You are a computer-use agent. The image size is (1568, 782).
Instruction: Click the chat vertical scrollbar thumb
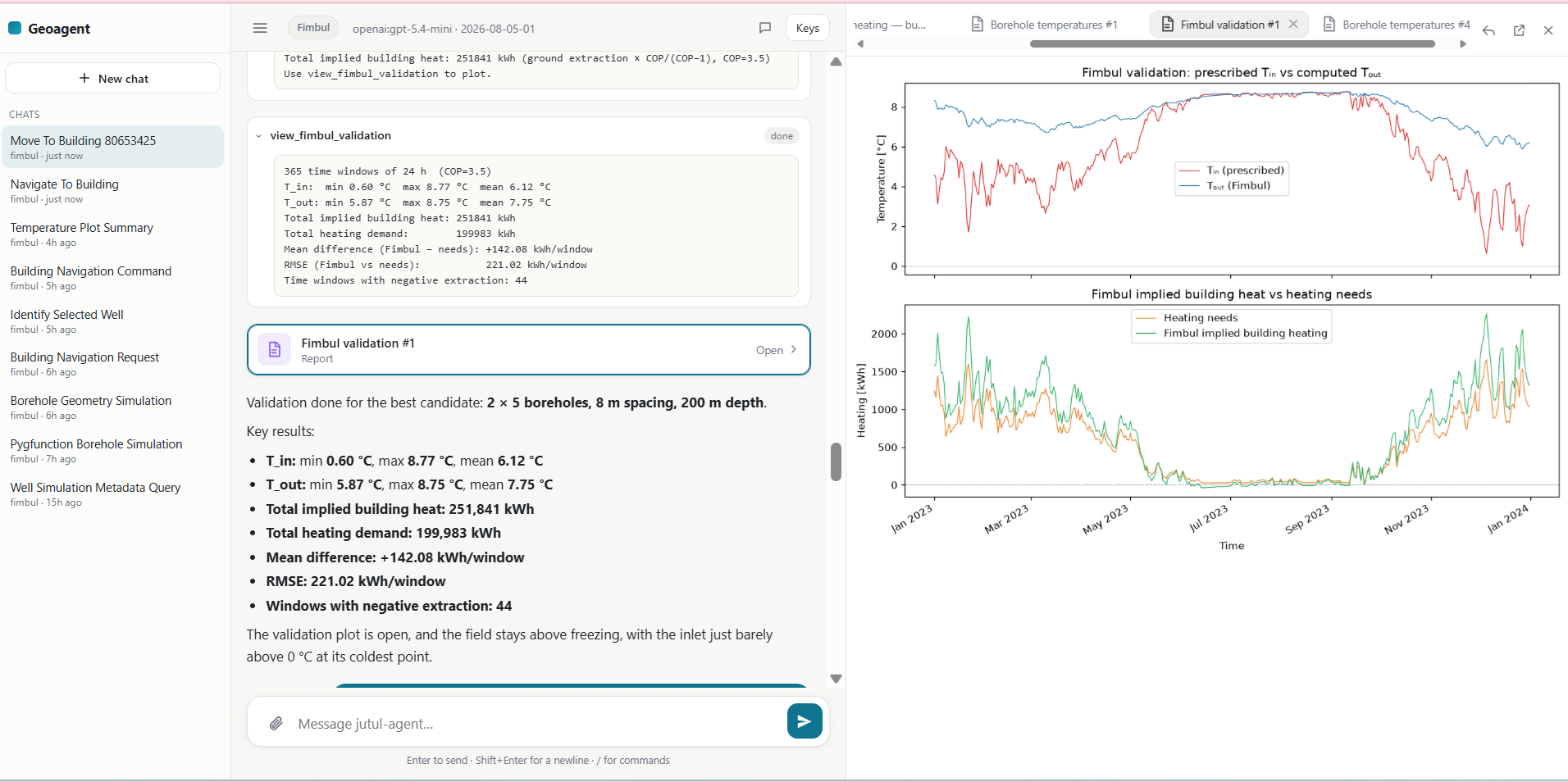pos(836,461)
